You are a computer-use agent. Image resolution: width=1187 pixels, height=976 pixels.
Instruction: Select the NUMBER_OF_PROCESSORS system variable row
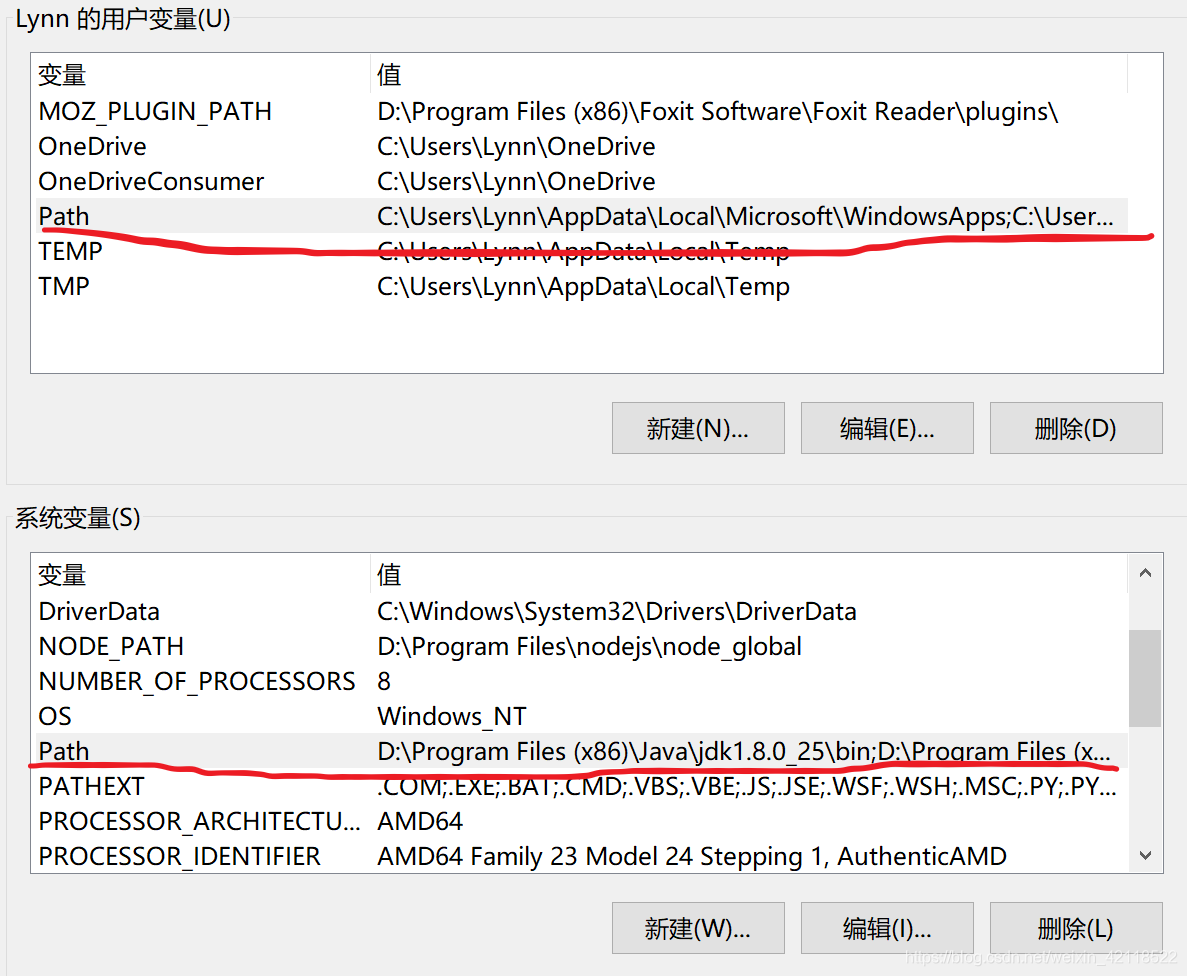581,681
